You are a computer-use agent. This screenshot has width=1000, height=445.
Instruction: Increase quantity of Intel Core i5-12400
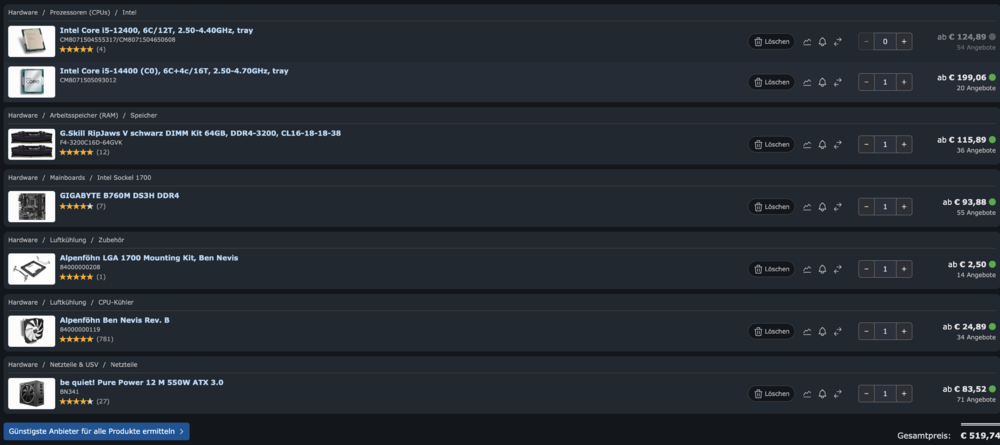pos(904,42)
